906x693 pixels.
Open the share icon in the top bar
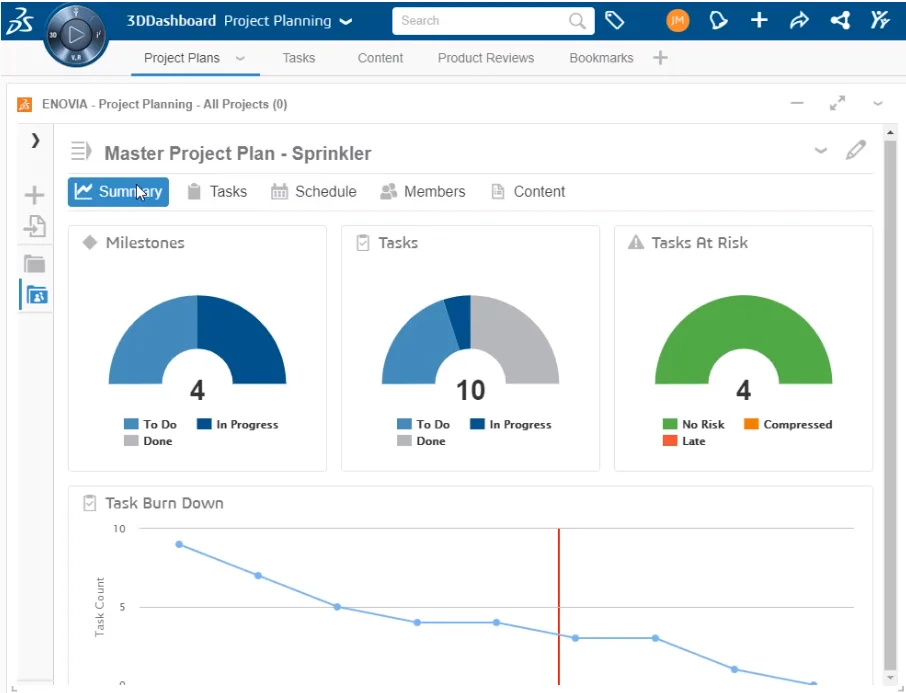[799, 20]
